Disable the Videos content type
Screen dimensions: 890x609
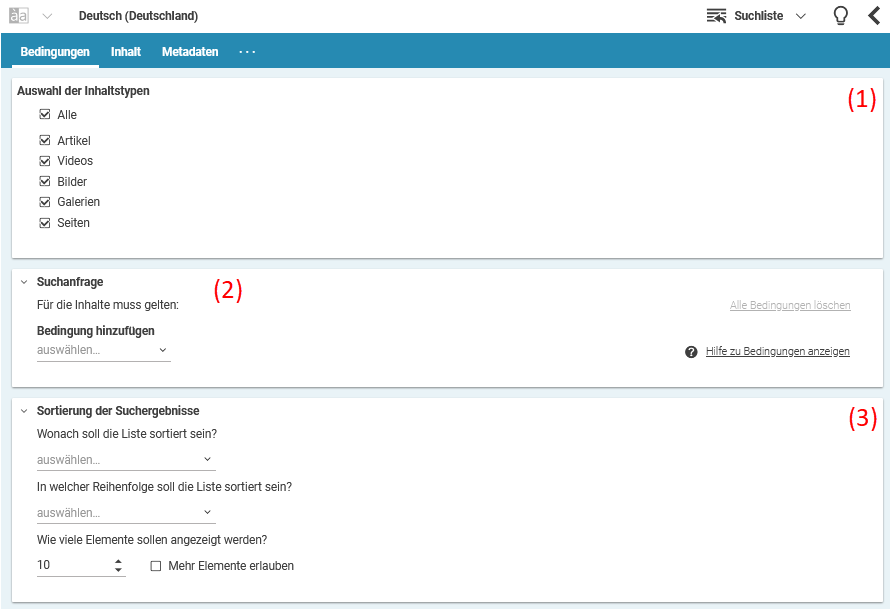pos(44,160)
